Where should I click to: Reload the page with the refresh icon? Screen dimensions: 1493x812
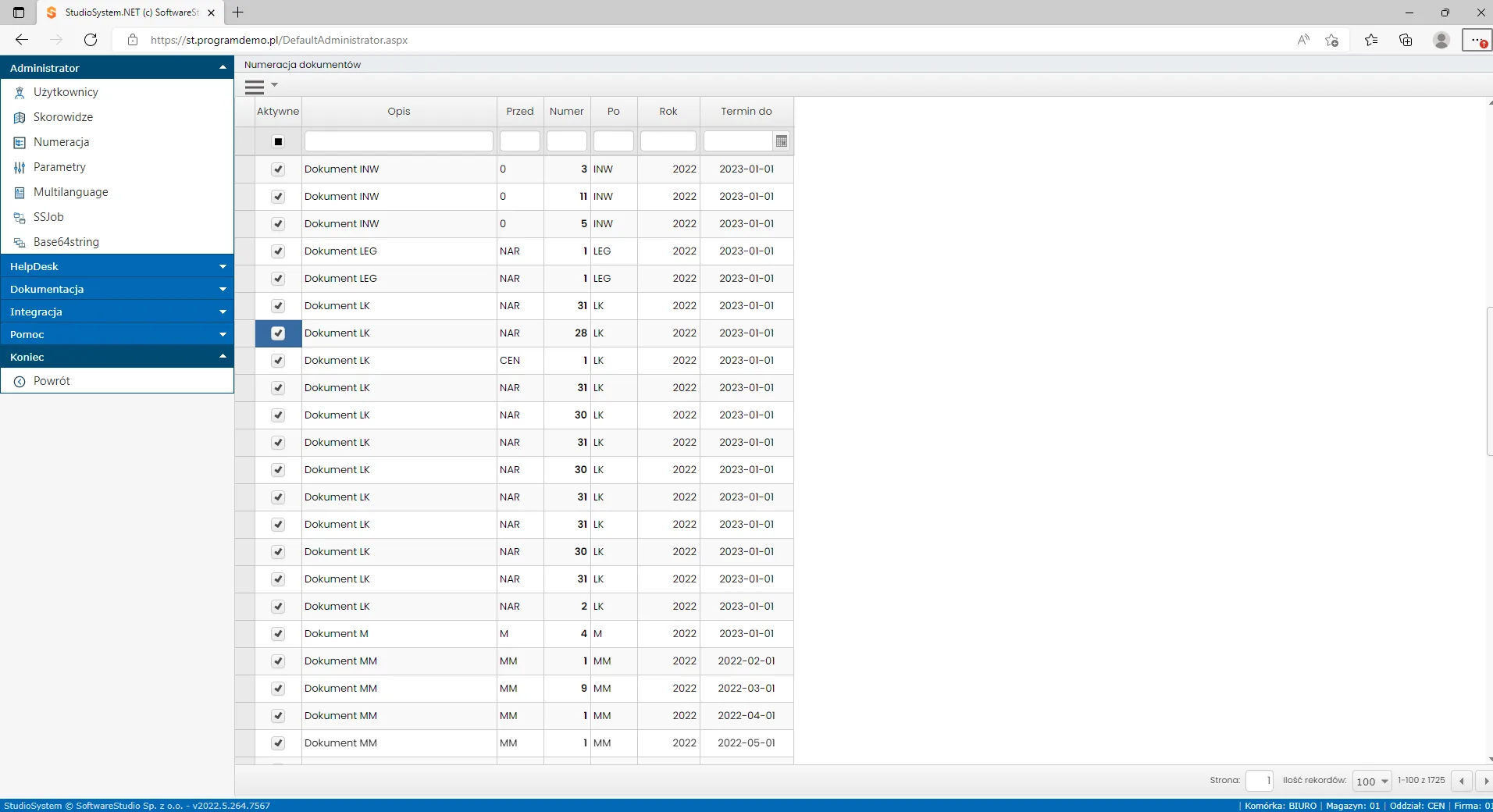pos(91,40)
